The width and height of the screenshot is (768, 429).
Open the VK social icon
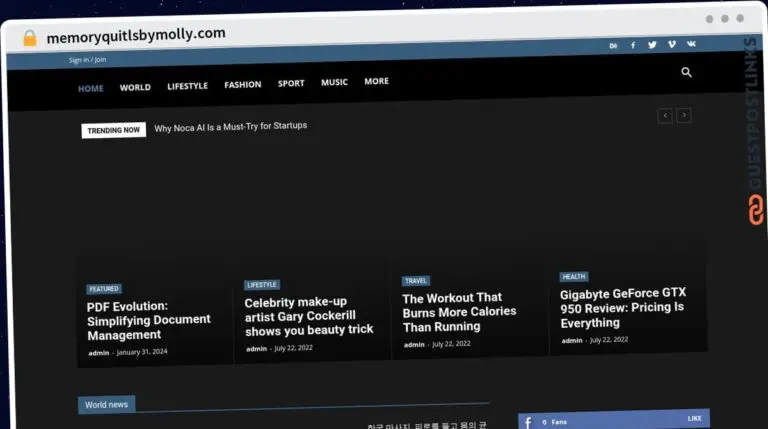coord(691,45)
